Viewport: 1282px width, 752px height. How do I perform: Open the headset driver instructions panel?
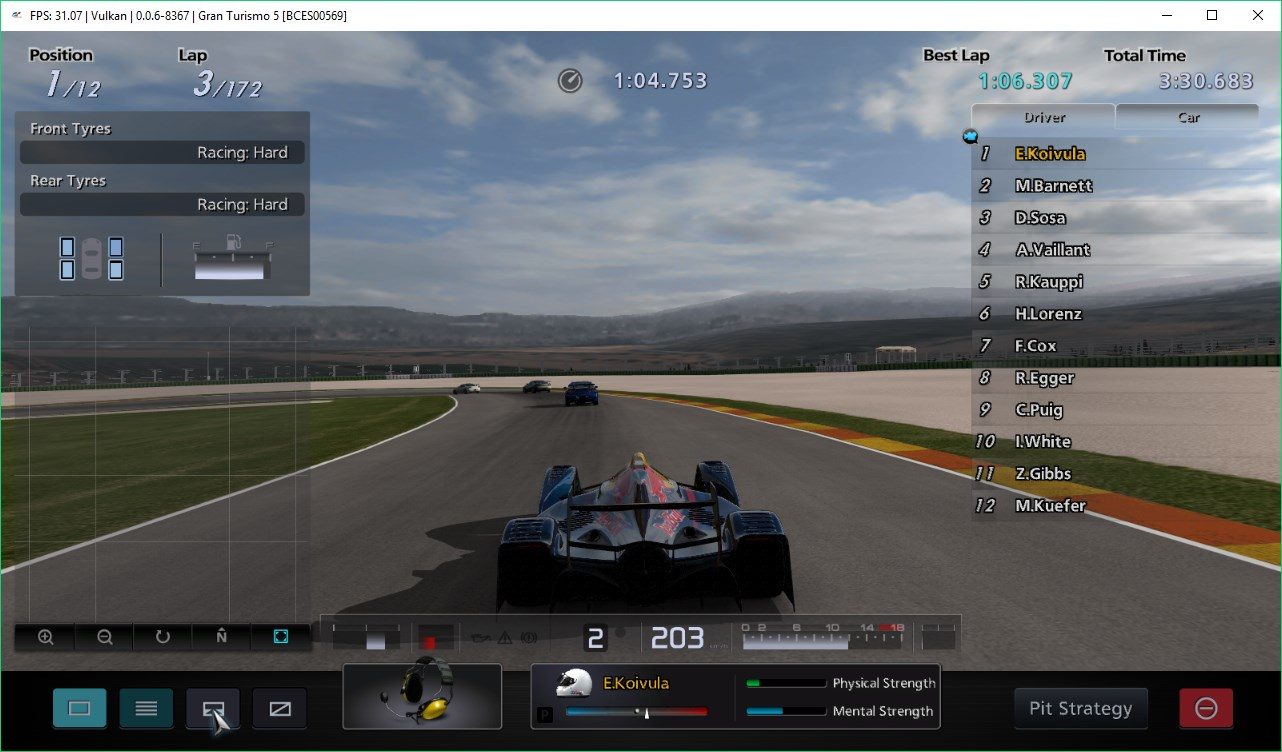pyautogui.click(x=422, y=696)
